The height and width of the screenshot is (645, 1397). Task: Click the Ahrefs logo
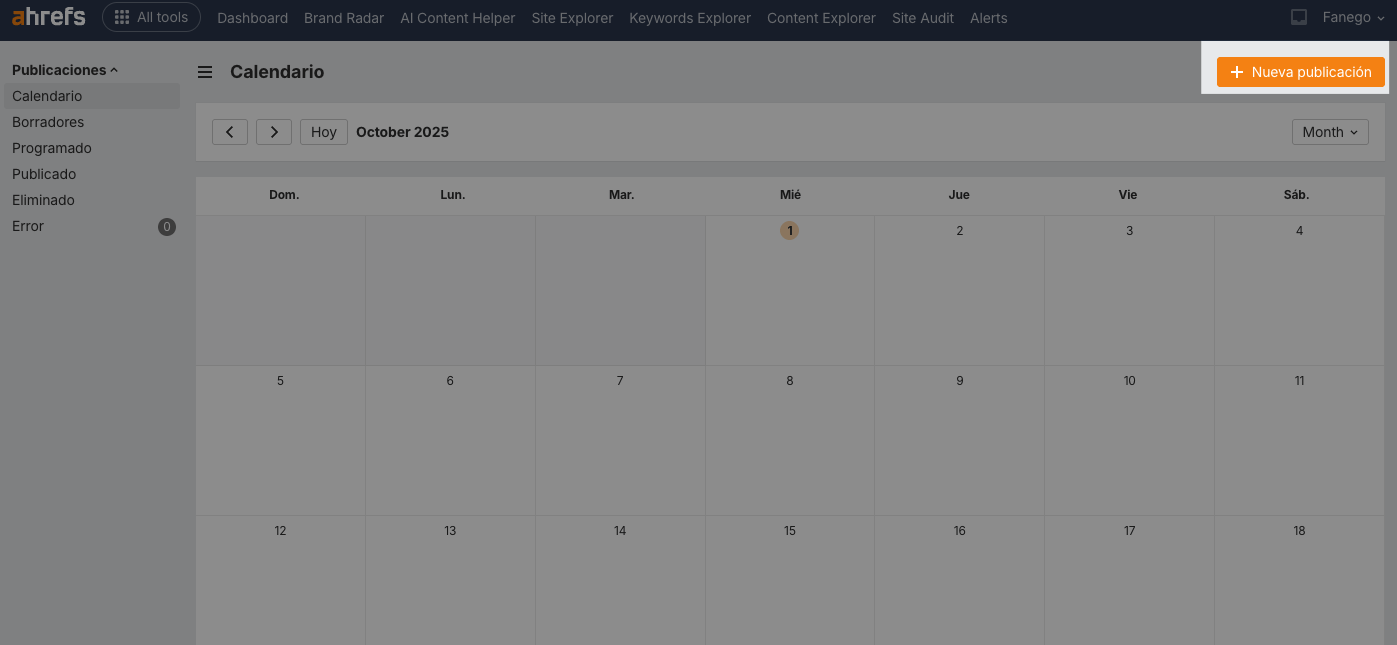coord(48,17)
